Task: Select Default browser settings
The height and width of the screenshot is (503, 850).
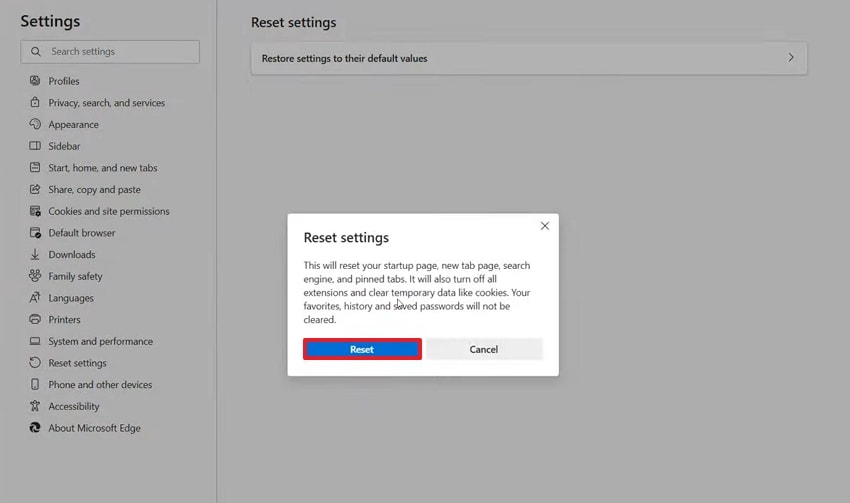Action: [82, 233]
